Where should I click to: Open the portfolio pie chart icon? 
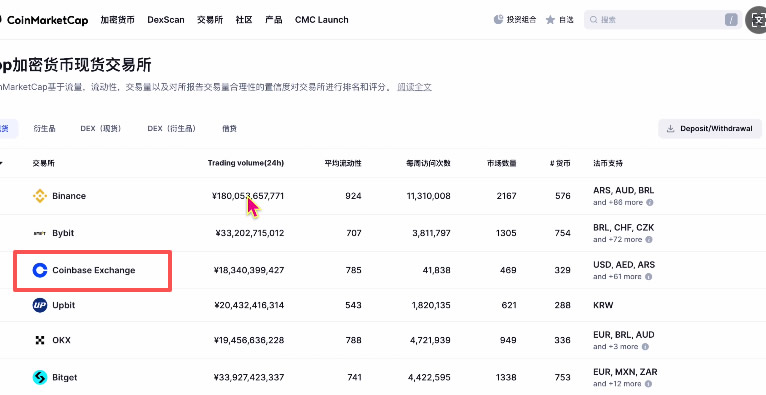pos(498,20)
